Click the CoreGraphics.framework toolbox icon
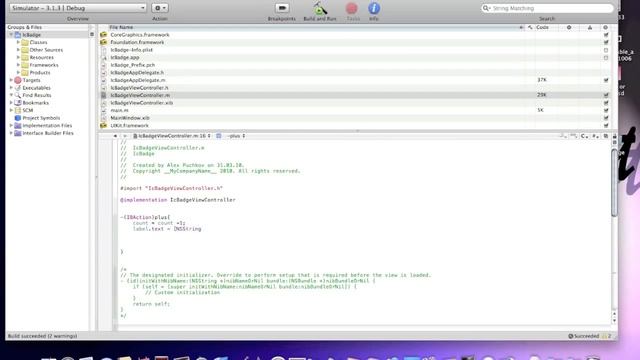This screenshot has width=640, height=360. pyautogui.click(x=104, y=35)
